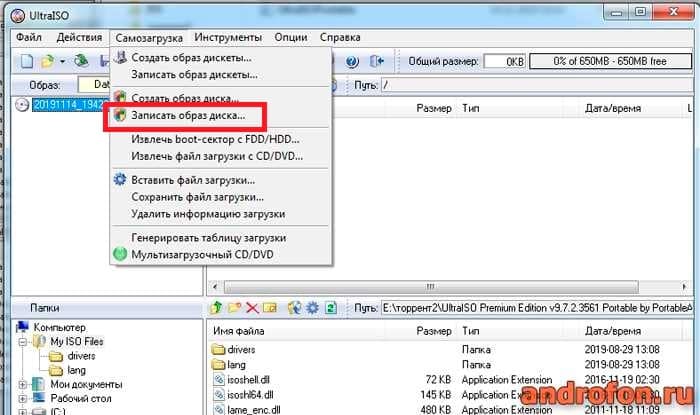Select the lang folder in the file list
The image size is (700, 415).
[236, 365]
